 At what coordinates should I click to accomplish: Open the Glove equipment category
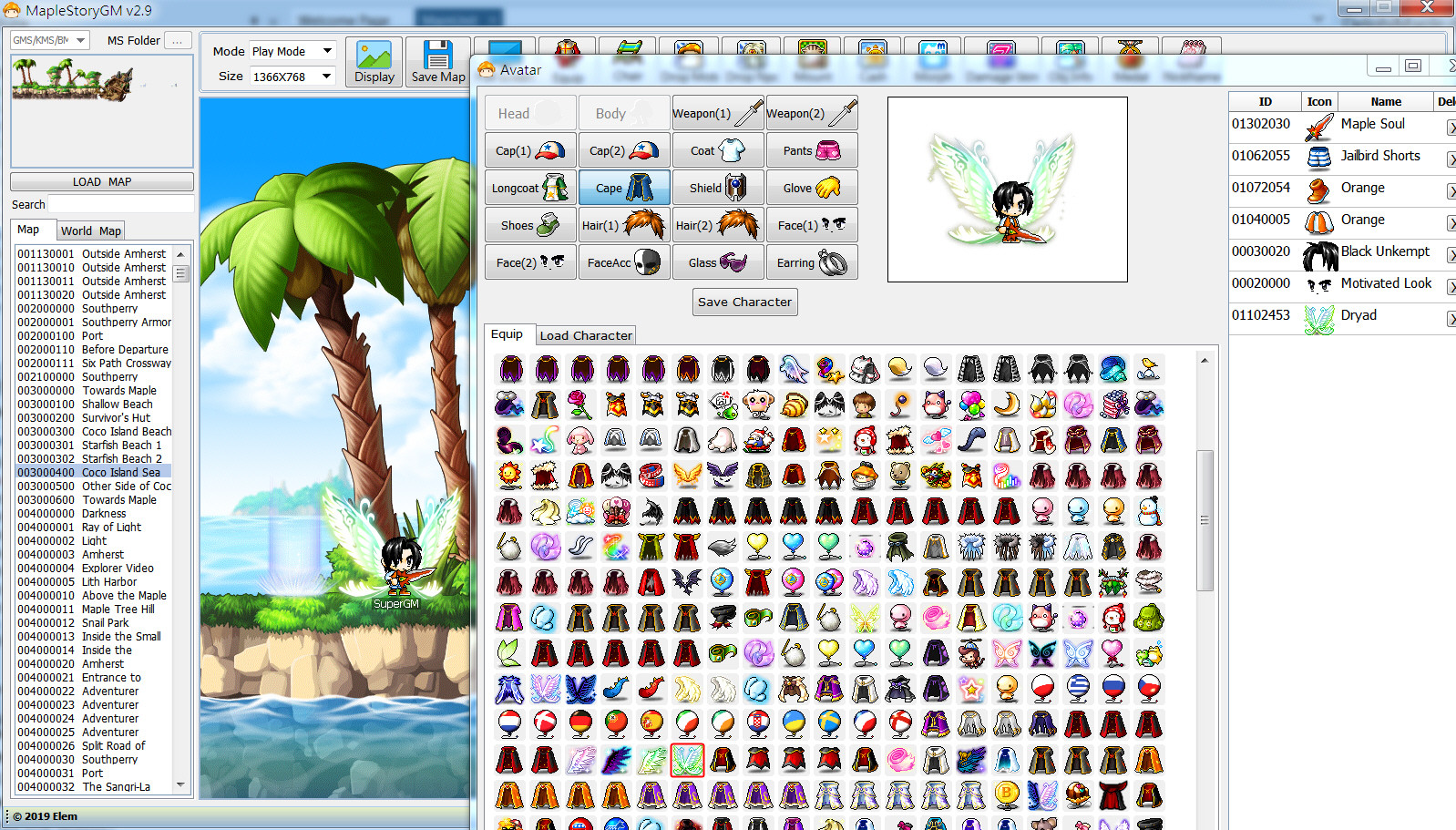coord(812,188)
